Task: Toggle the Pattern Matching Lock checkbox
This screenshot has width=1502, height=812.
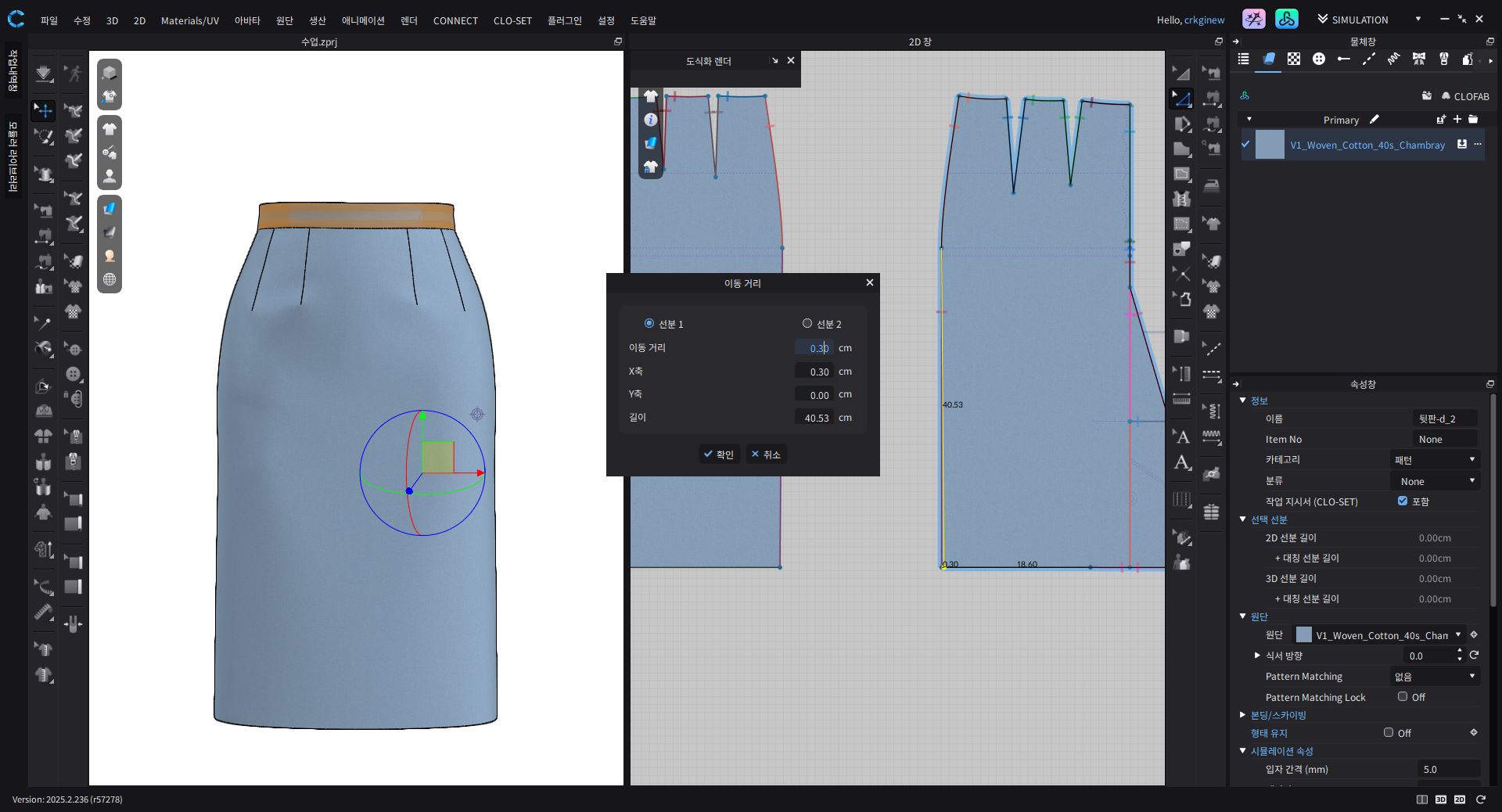Action: [x=1403, y=697]
